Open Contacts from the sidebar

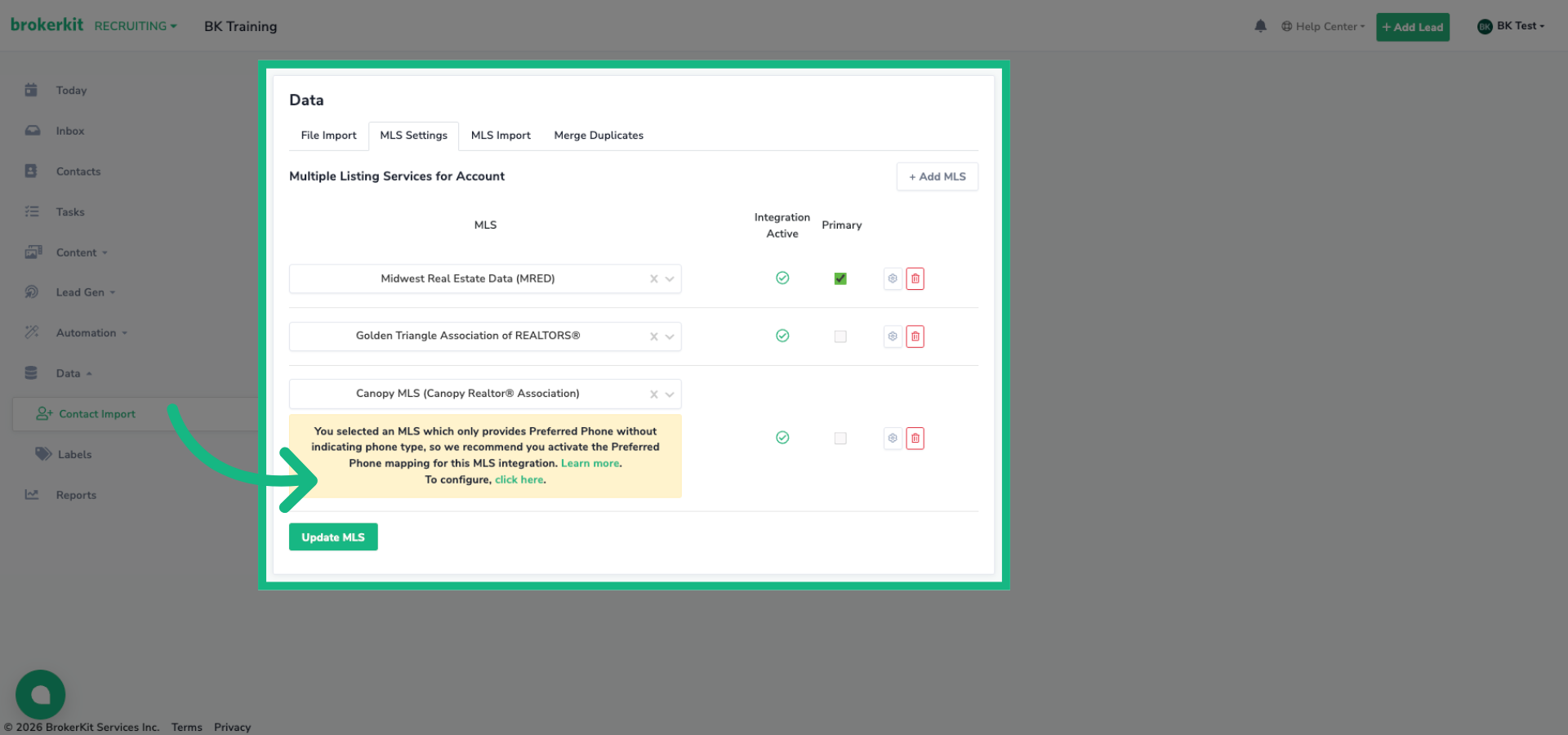(78, 171)
